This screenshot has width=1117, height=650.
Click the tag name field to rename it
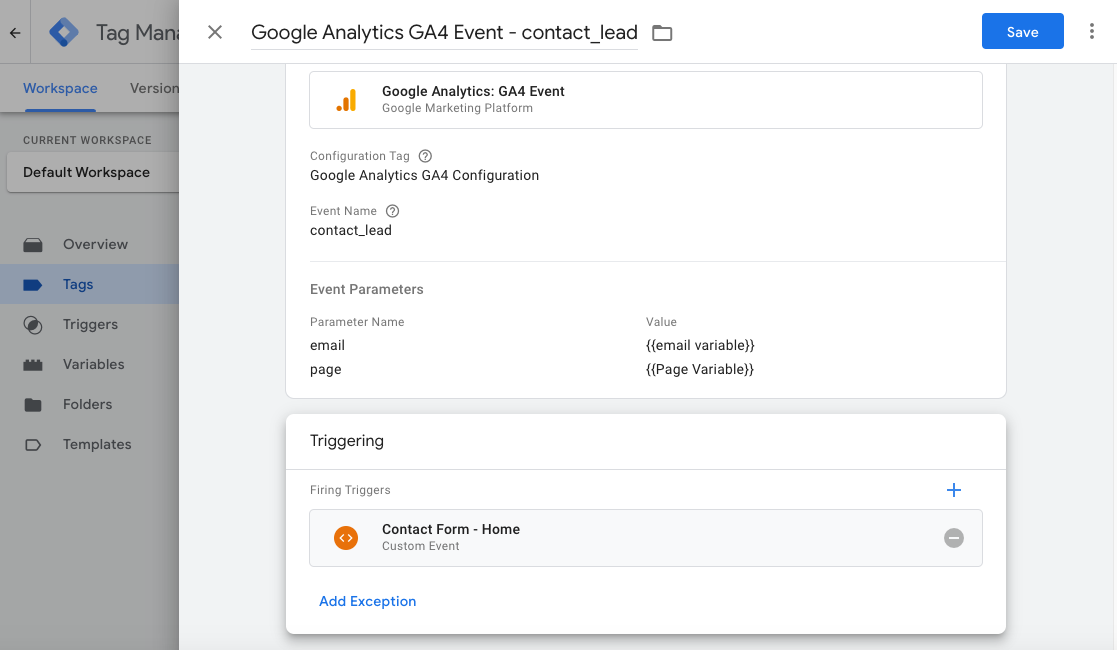(x=444, y=32)
